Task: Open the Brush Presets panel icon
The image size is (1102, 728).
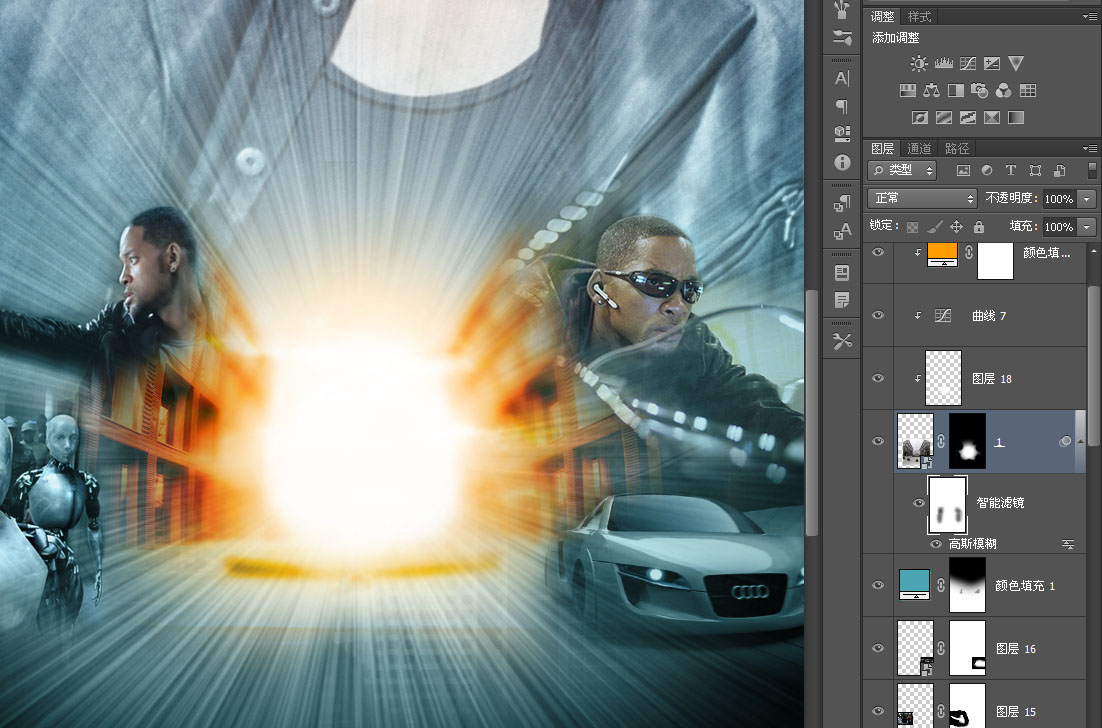Action: (x=842, y=37)
